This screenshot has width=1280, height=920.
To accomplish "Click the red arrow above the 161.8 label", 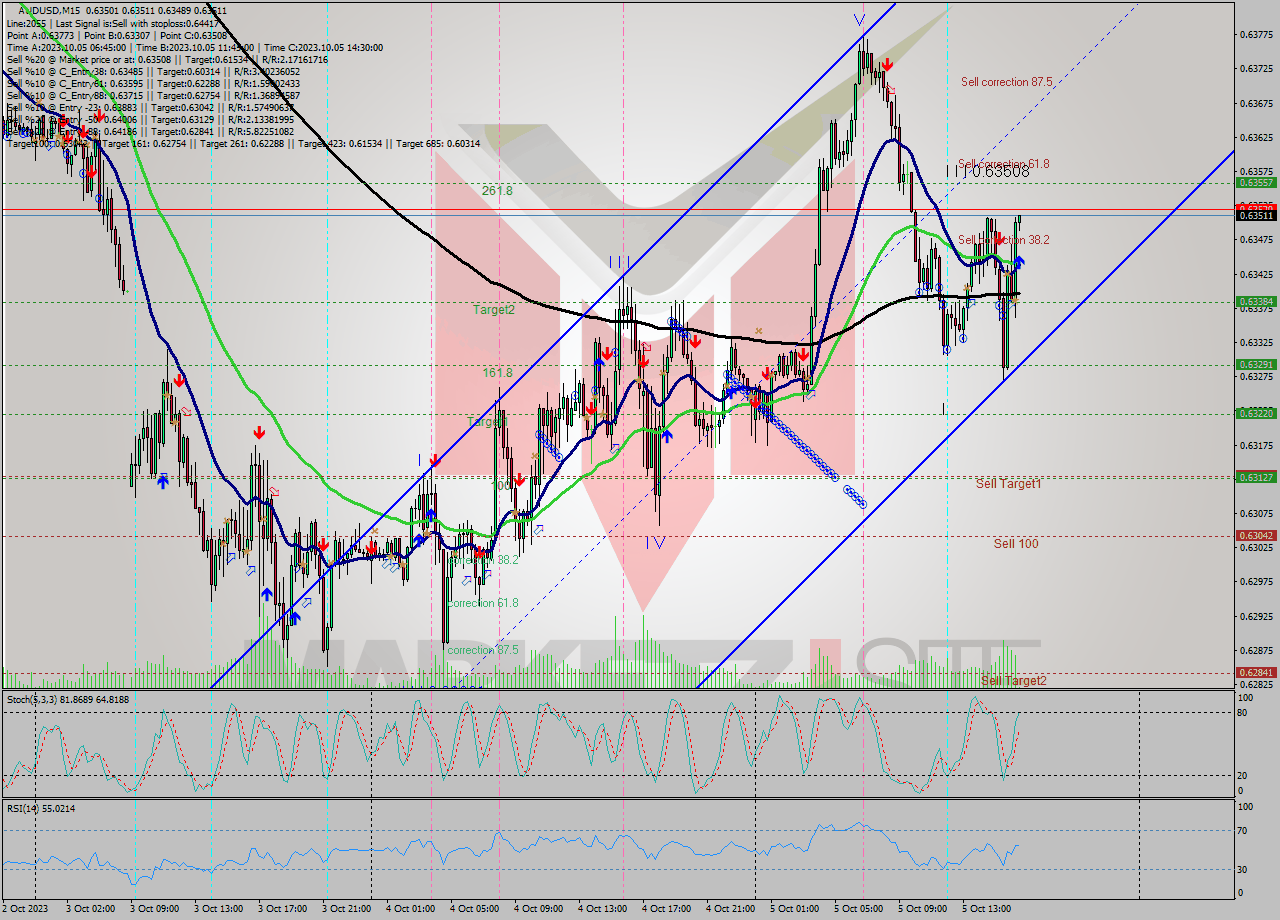I will 607,354.
